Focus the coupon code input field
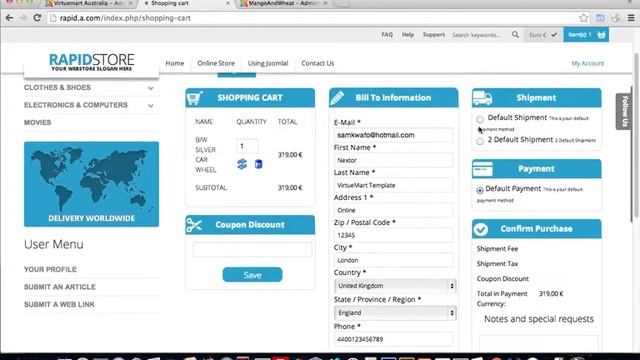The width and height of the screenshot is (640, 360). [252, 249]
